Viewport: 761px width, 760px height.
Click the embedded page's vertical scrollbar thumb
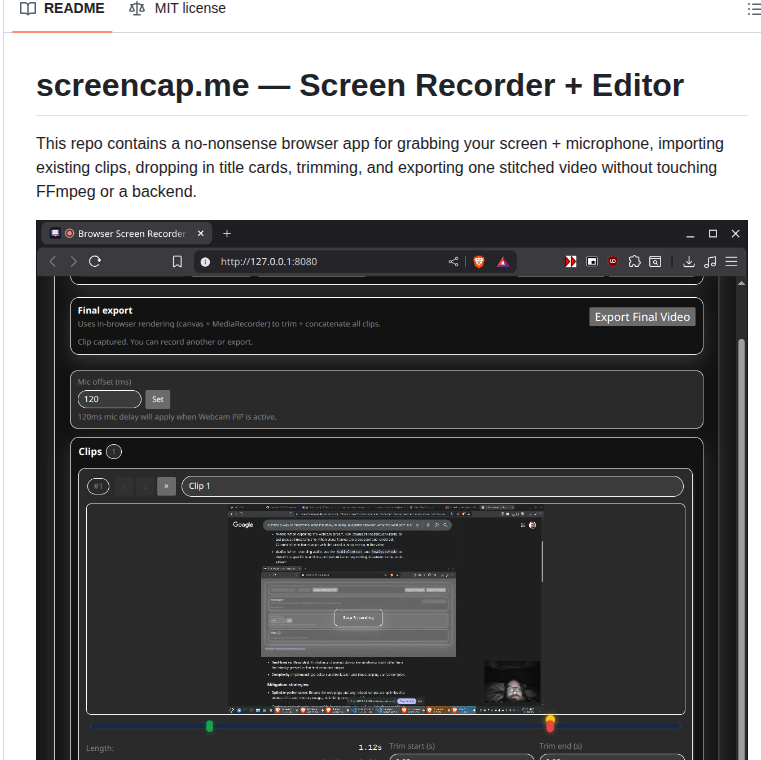pyautogui.click(x=741, y=548)
